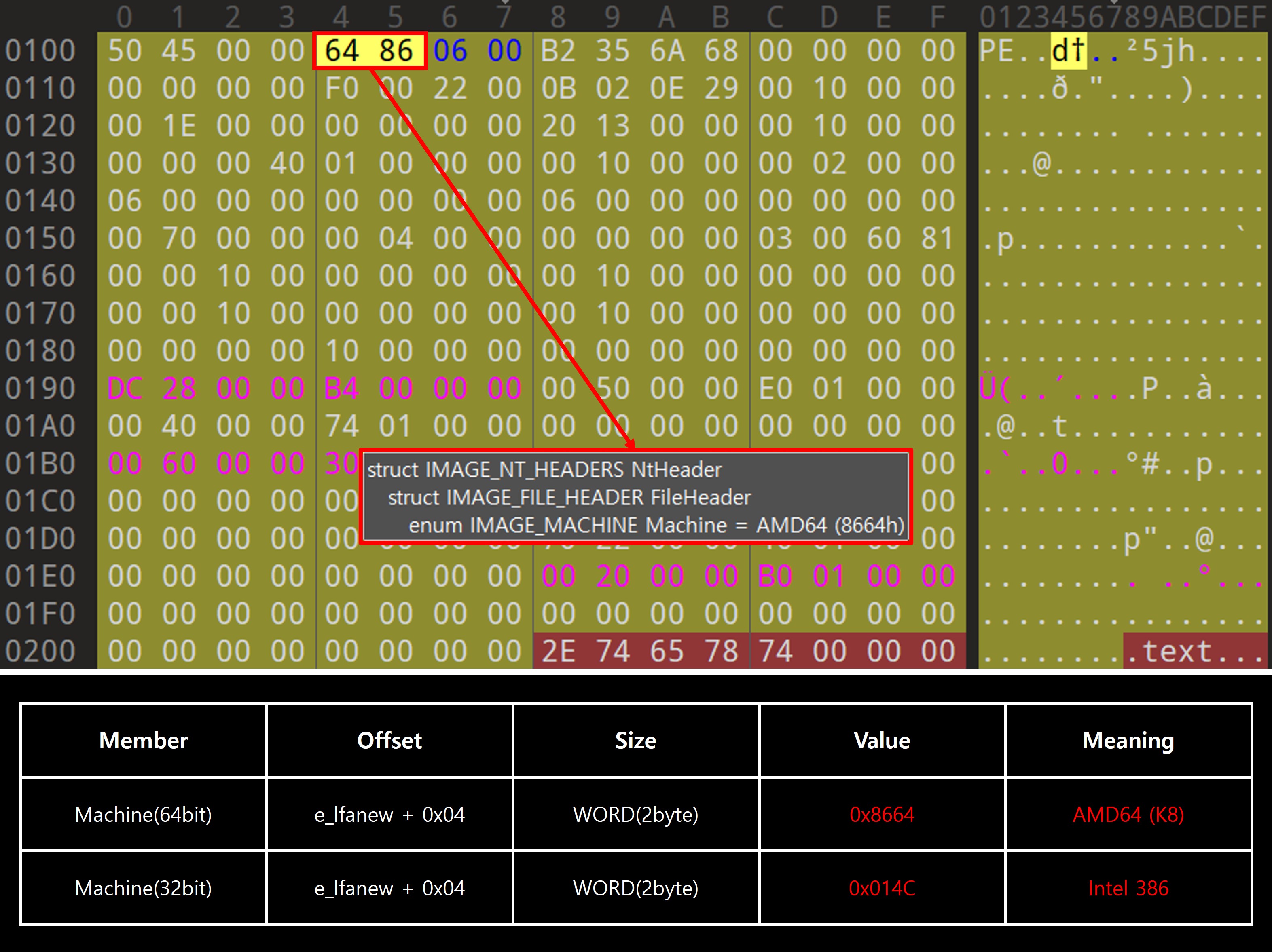Screen dimensions: 1272x952
Task: Select column header F in hex view
Action: (938, 17)
